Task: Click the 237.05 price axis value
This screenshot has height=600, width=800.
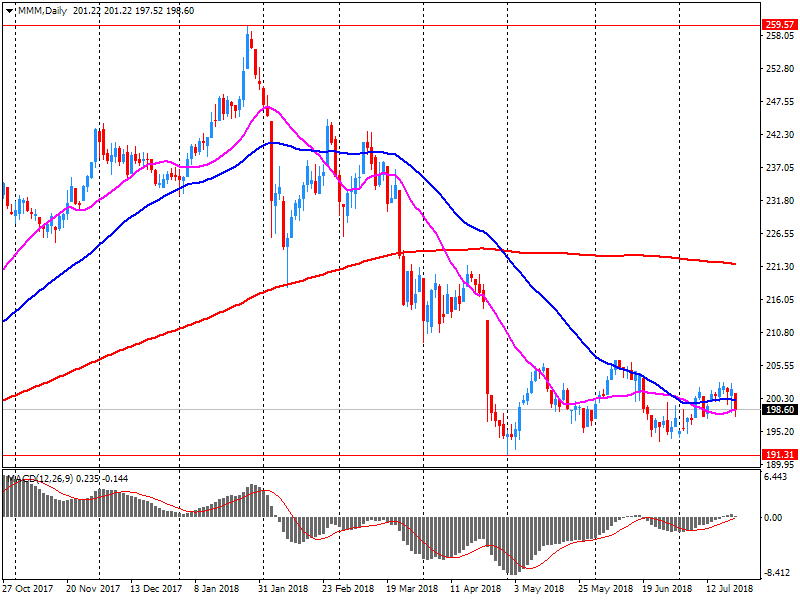Action: click(x=780, y=168)
